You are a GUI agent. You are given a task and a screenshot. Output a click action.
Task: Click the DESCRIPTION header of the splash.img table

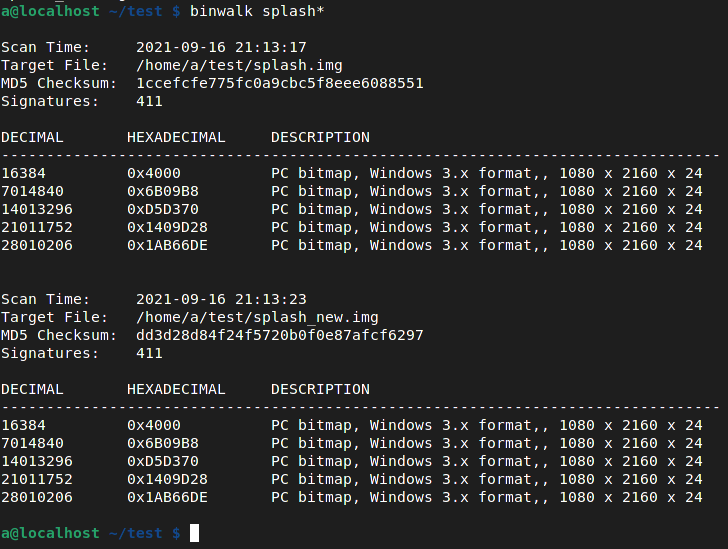320,137
